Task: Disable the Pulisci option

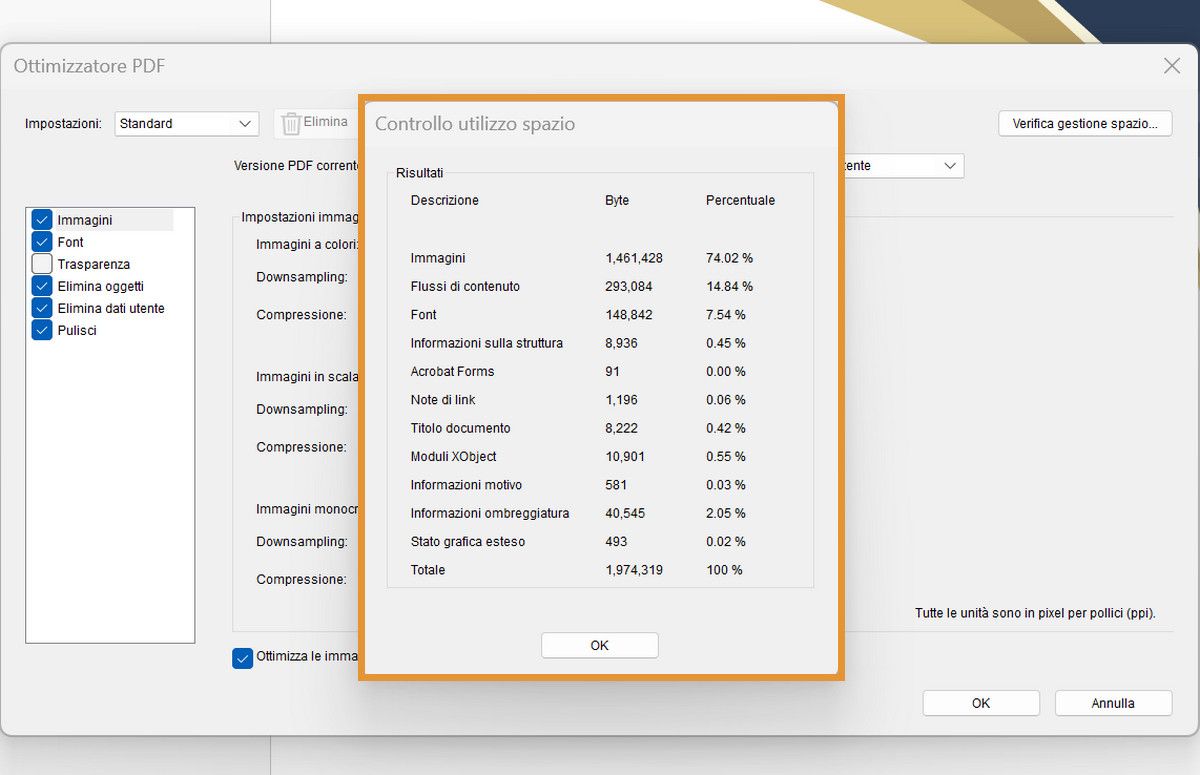Action: pyautogui.click(x=41, y=330)
